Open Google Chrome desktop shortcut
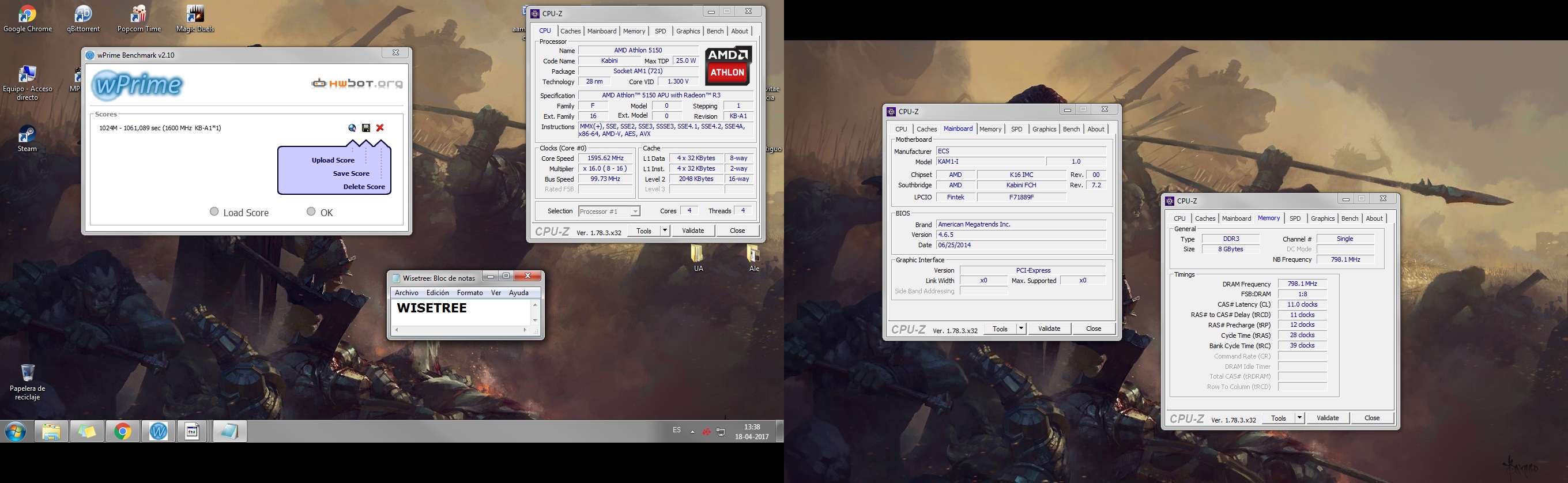1568x483 pixels. (28, 19)
